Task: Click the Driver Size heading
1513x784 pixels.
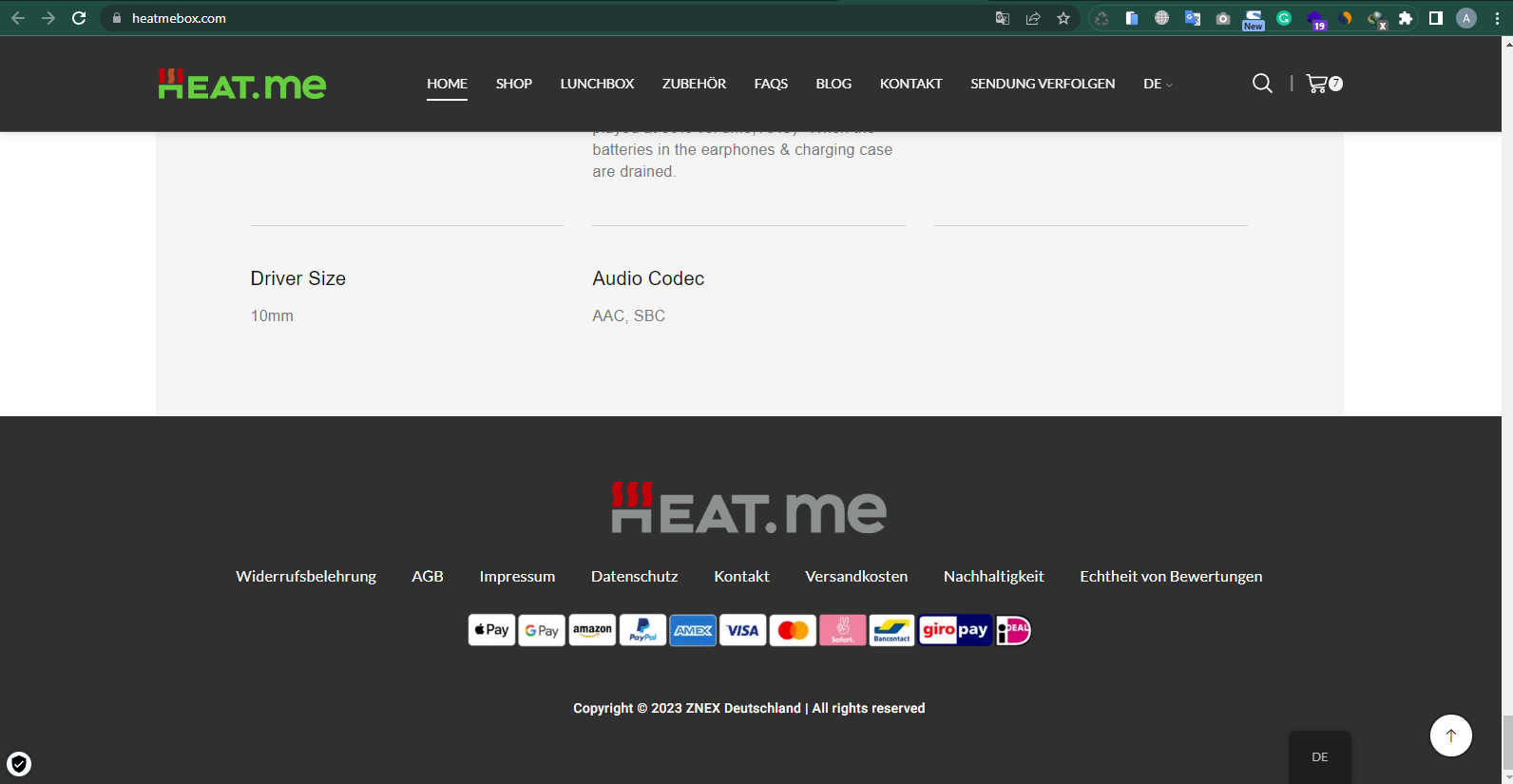Action: pos(298,278)
